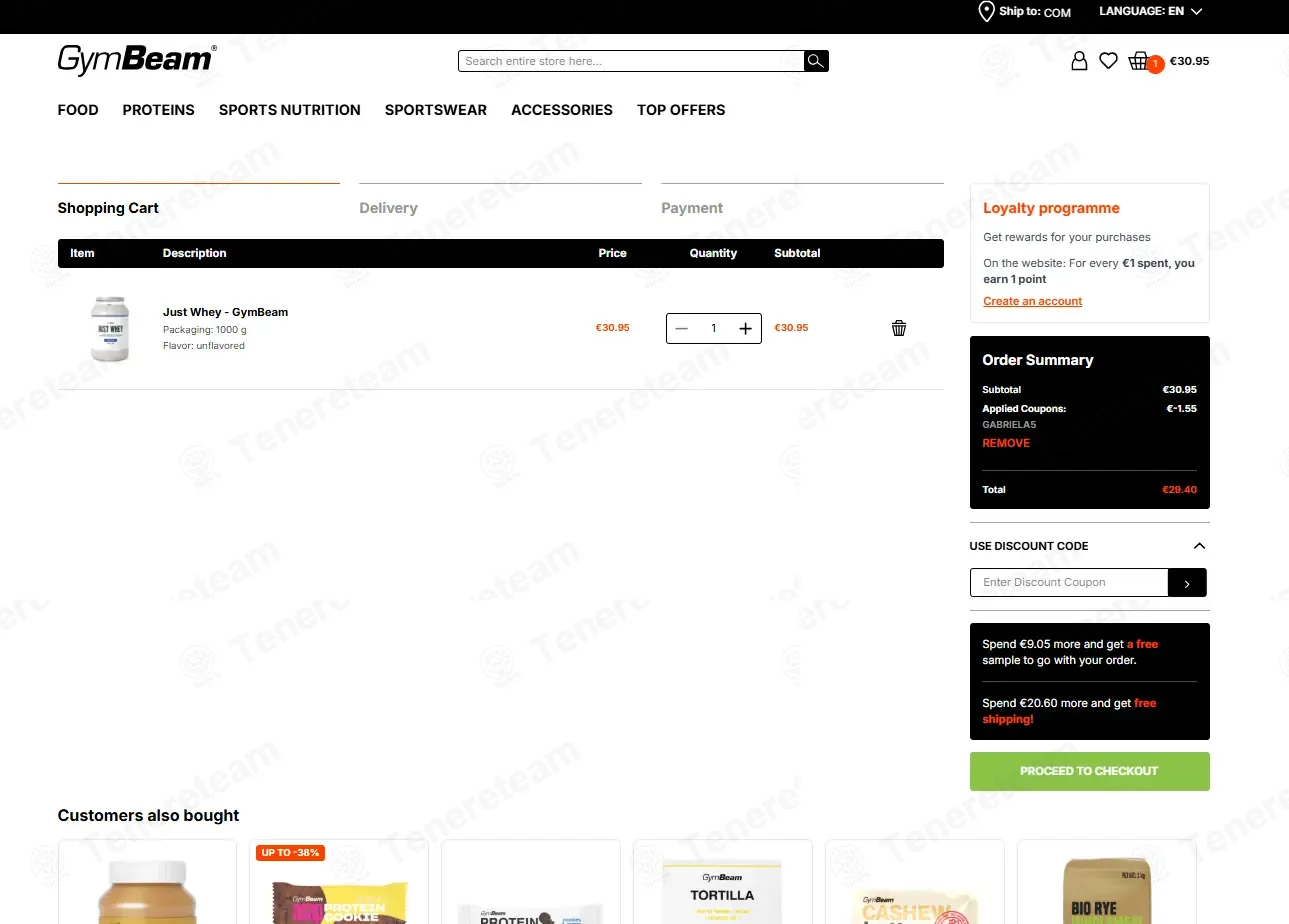
Task: Open the Protein bar product card
Action: pyautogui.click(x=531, y=882)
